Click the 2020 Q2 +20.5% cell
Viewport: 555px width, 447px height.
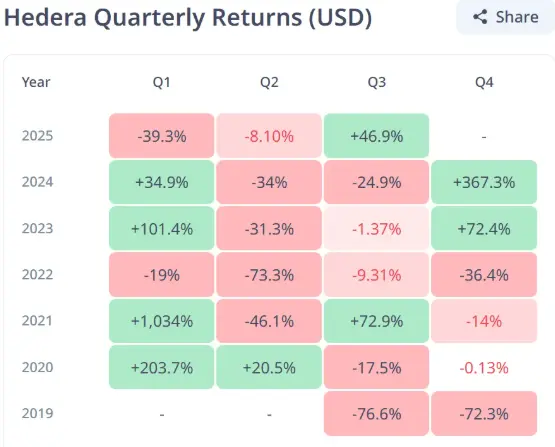(x=269, y=367)
